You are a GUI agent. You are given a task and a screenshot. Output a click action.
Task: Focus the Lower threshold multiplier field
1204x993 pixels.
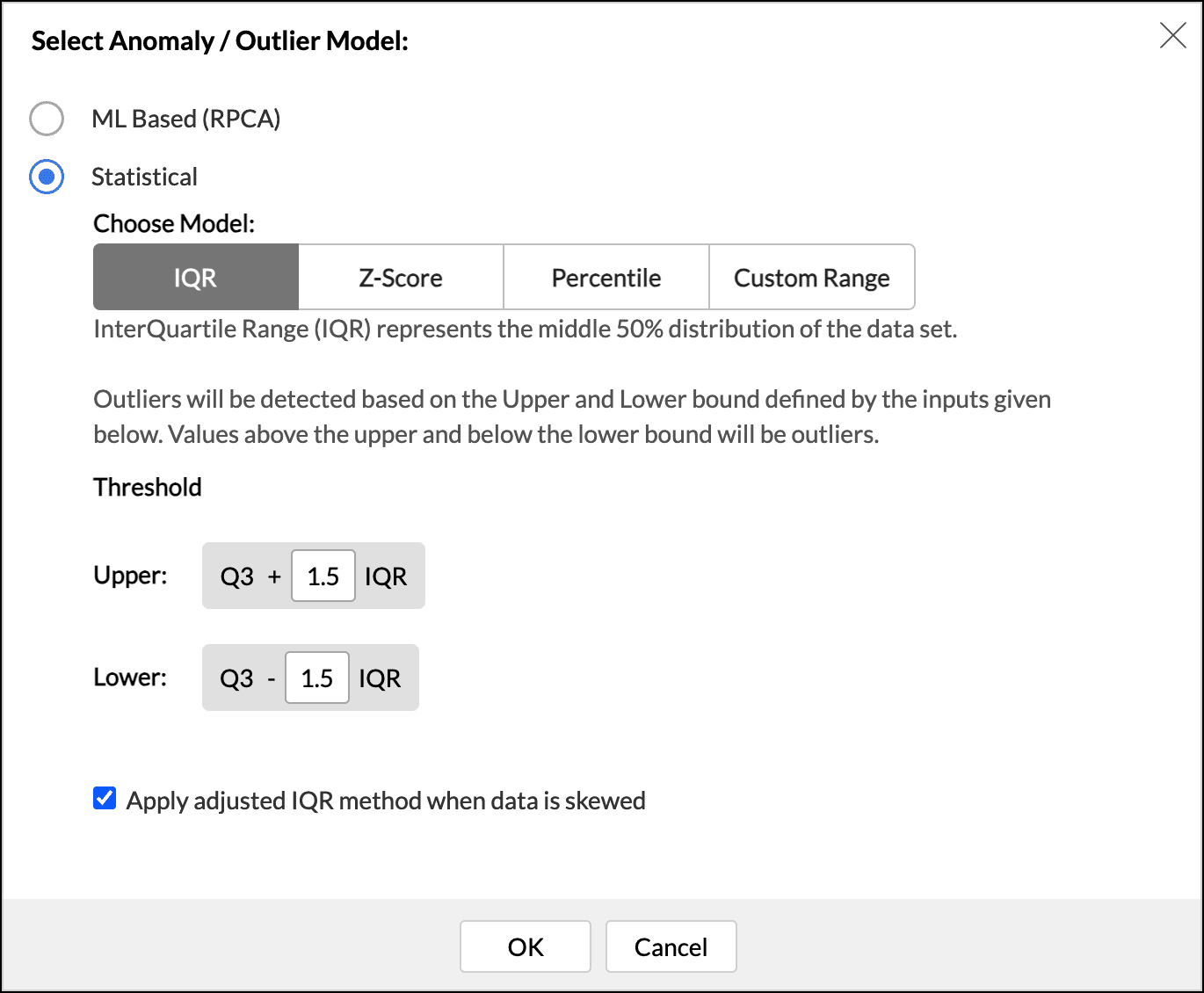(317, 678)
